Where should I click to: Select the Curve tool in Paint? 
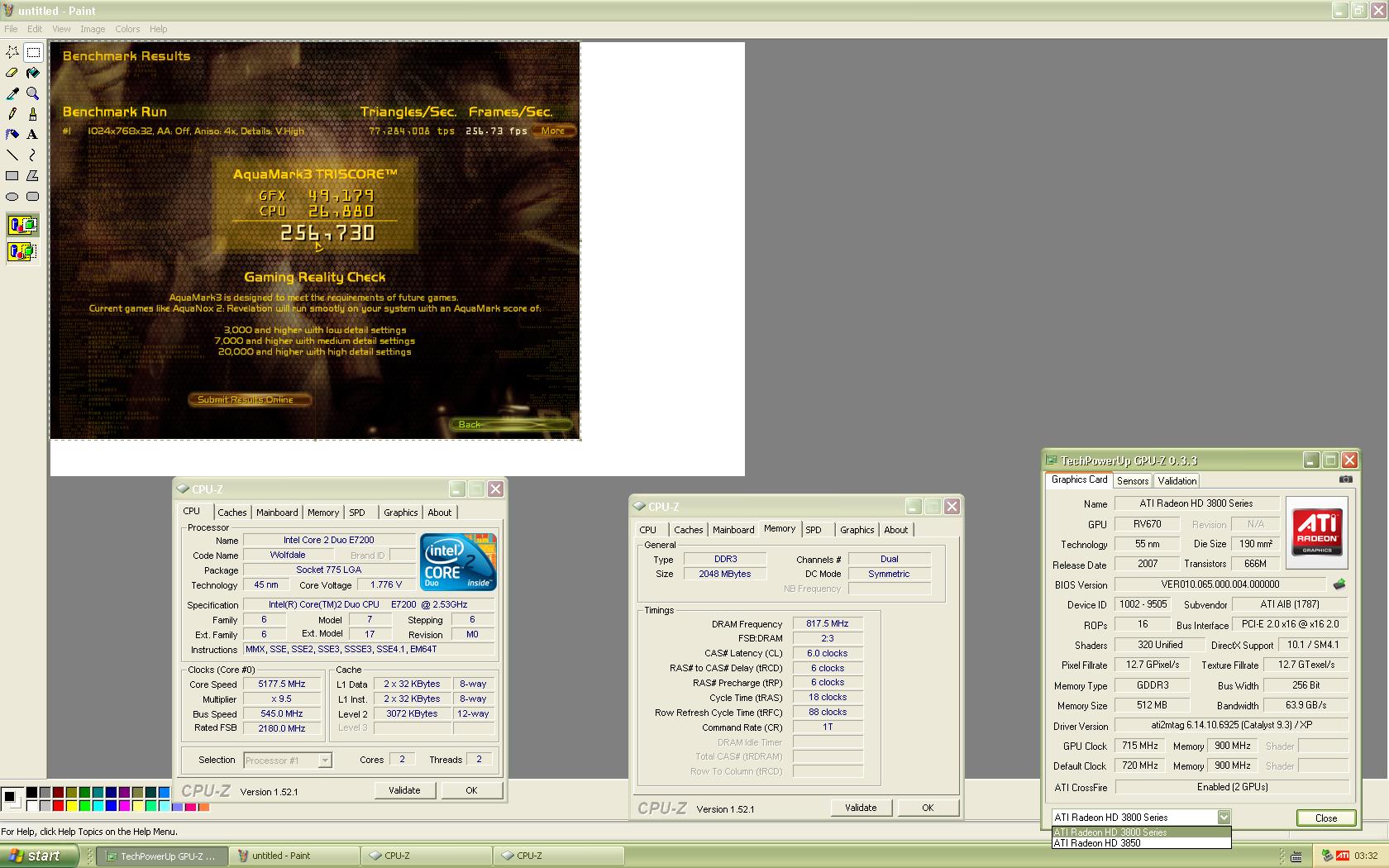33,155
